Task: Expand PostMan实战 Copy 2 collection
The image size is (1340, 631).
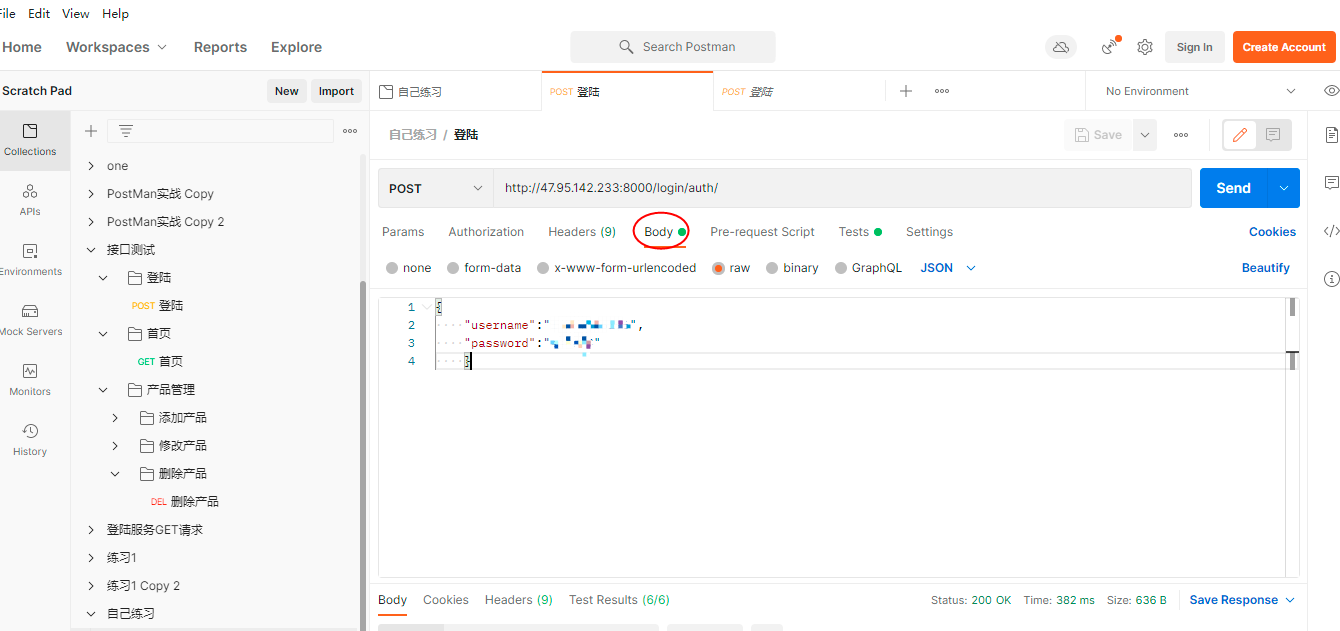Action: 91,222
